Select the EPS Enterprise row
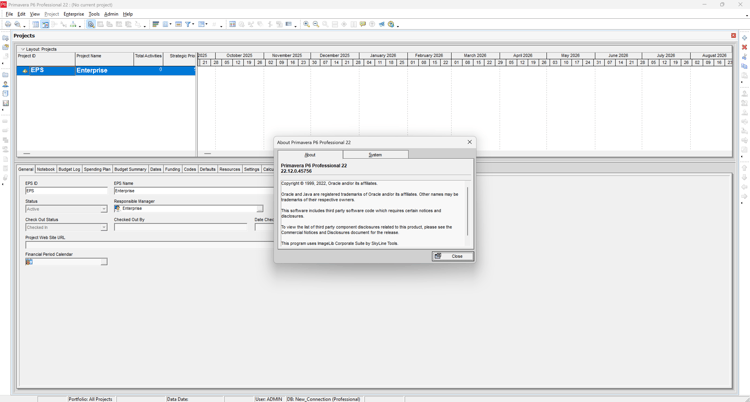 [106, 70]
